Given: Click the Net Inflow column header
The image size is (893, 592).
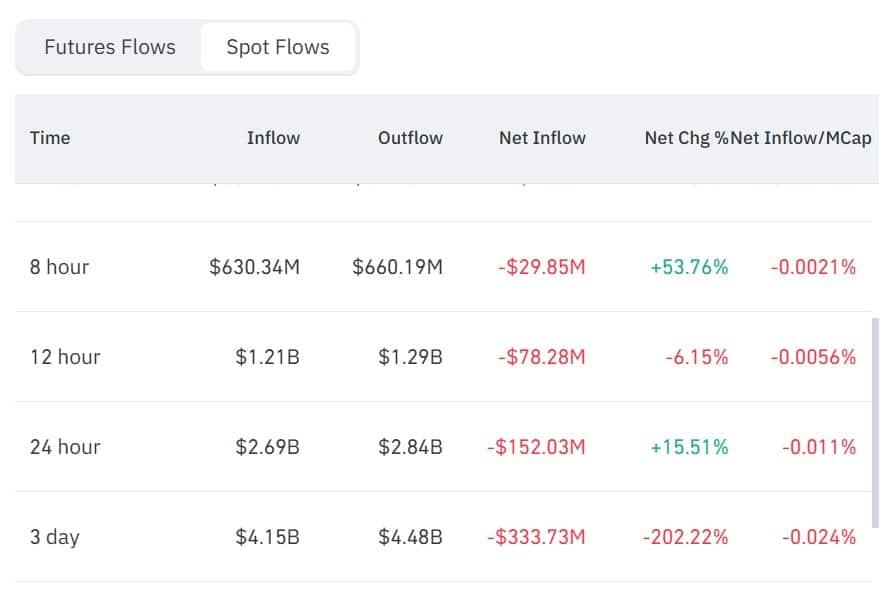Looking at the screenshot, I should [542, 138].
